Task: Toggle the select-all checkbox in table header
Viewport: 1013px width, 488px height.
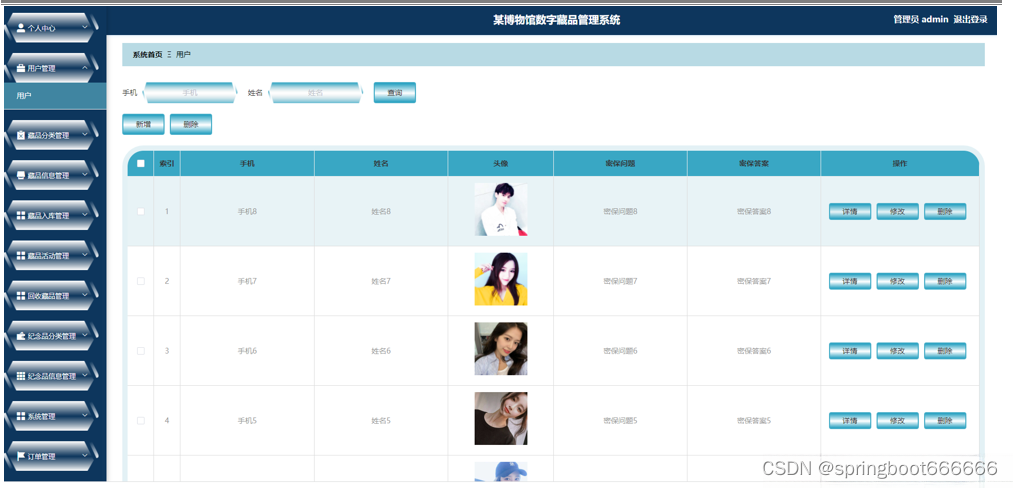Action: (x=141, y=164)
